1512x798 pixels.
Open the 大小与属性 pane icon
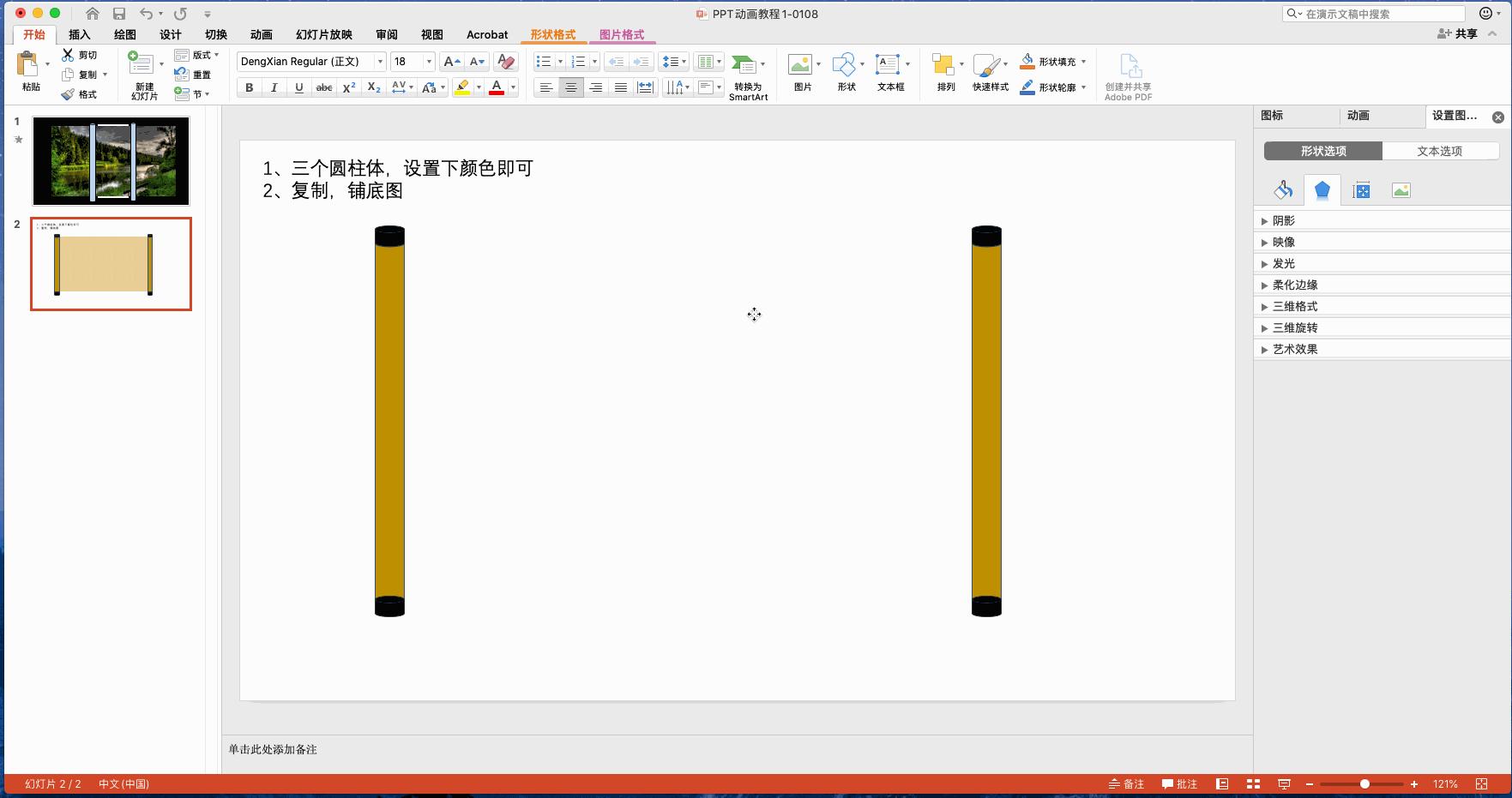click(x=1361, y=189)
